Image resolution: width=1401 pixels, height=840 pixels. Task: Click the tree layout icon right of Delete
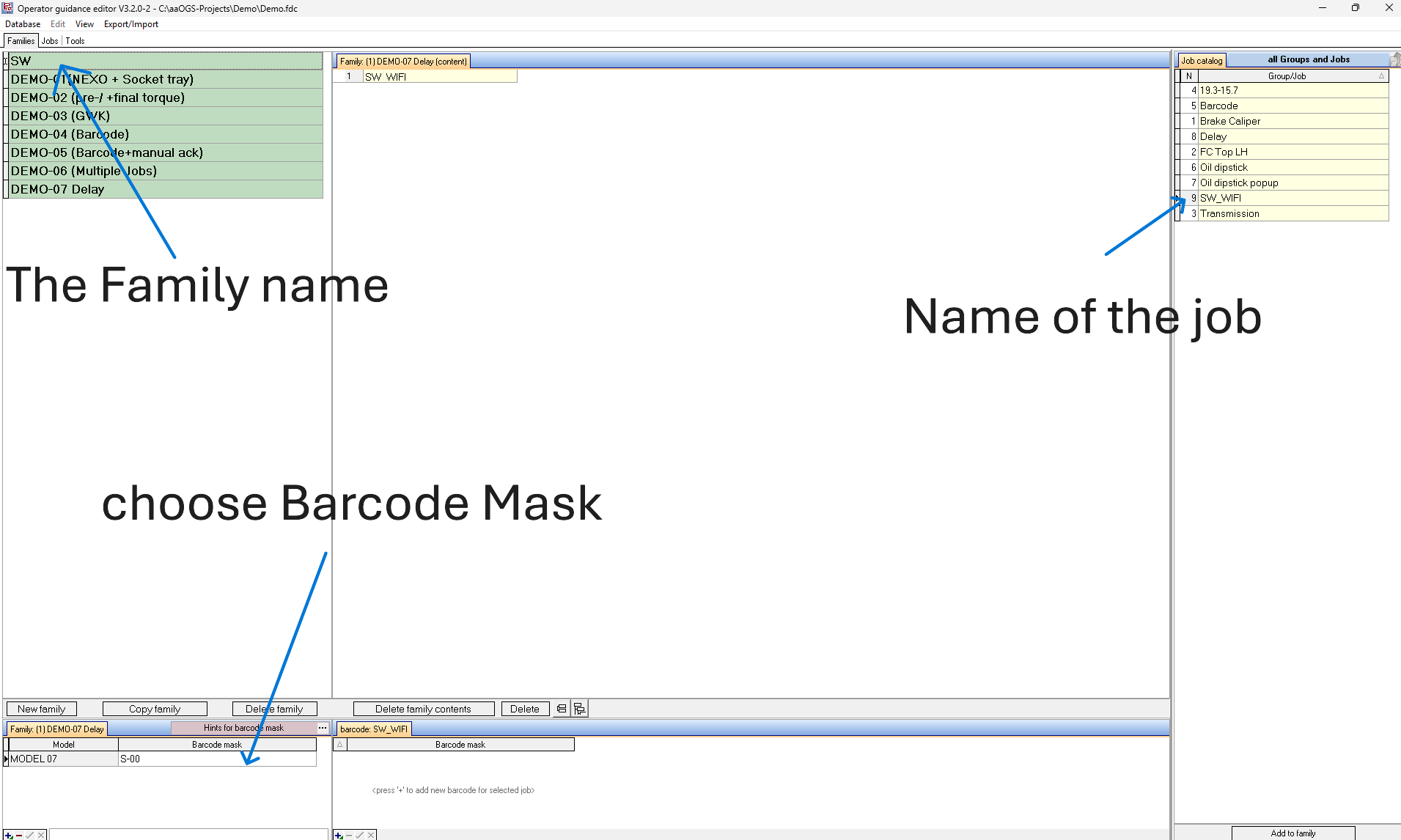579,709
